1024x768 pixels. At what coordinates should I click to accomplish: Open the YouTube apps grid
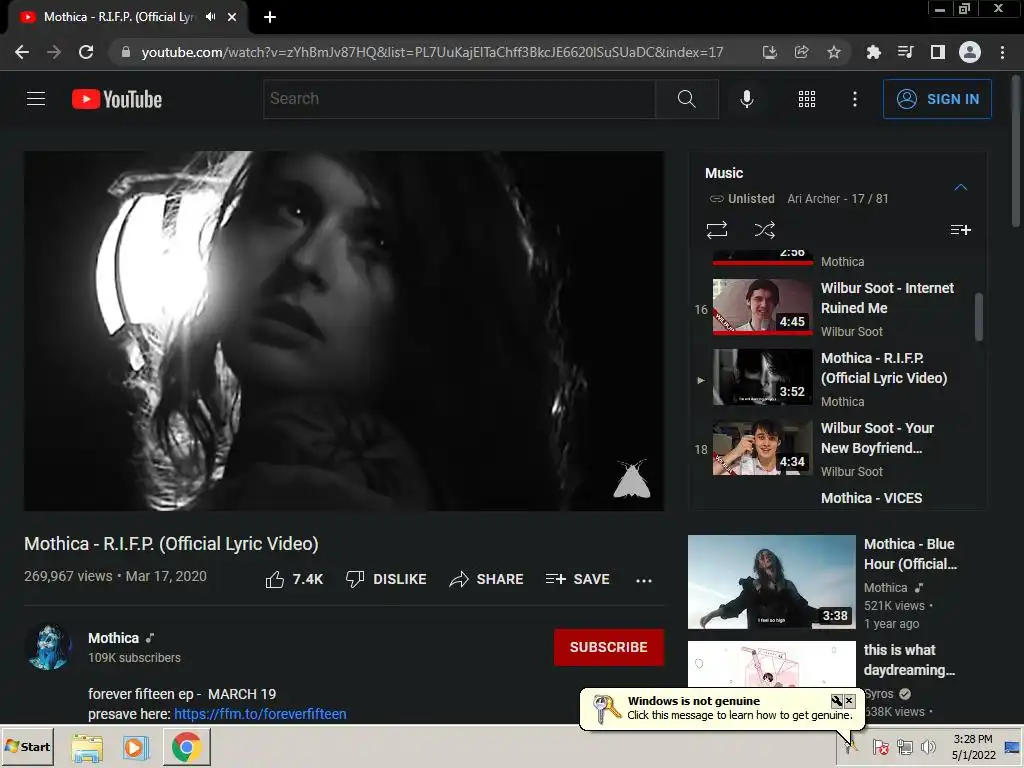point(807,99)
